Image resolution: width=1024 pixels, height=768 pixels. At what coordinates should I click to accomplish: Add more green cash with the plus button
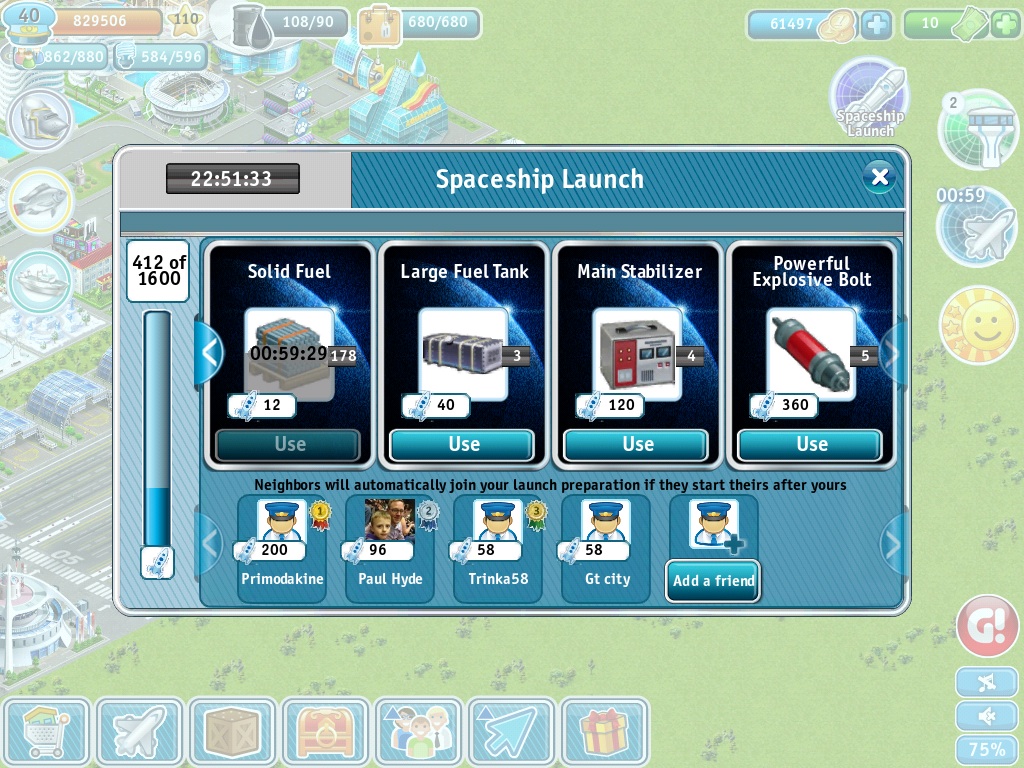[x=1006, y=24]
